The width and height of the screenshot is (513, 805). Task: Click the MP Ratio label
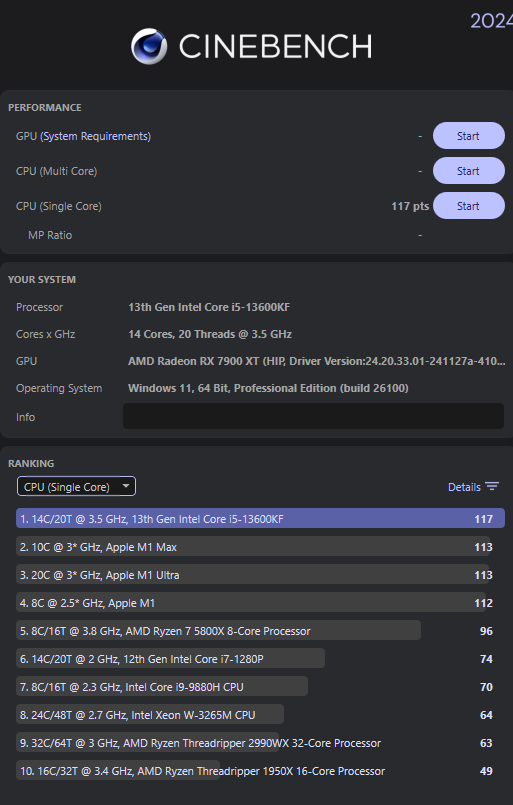50,235
